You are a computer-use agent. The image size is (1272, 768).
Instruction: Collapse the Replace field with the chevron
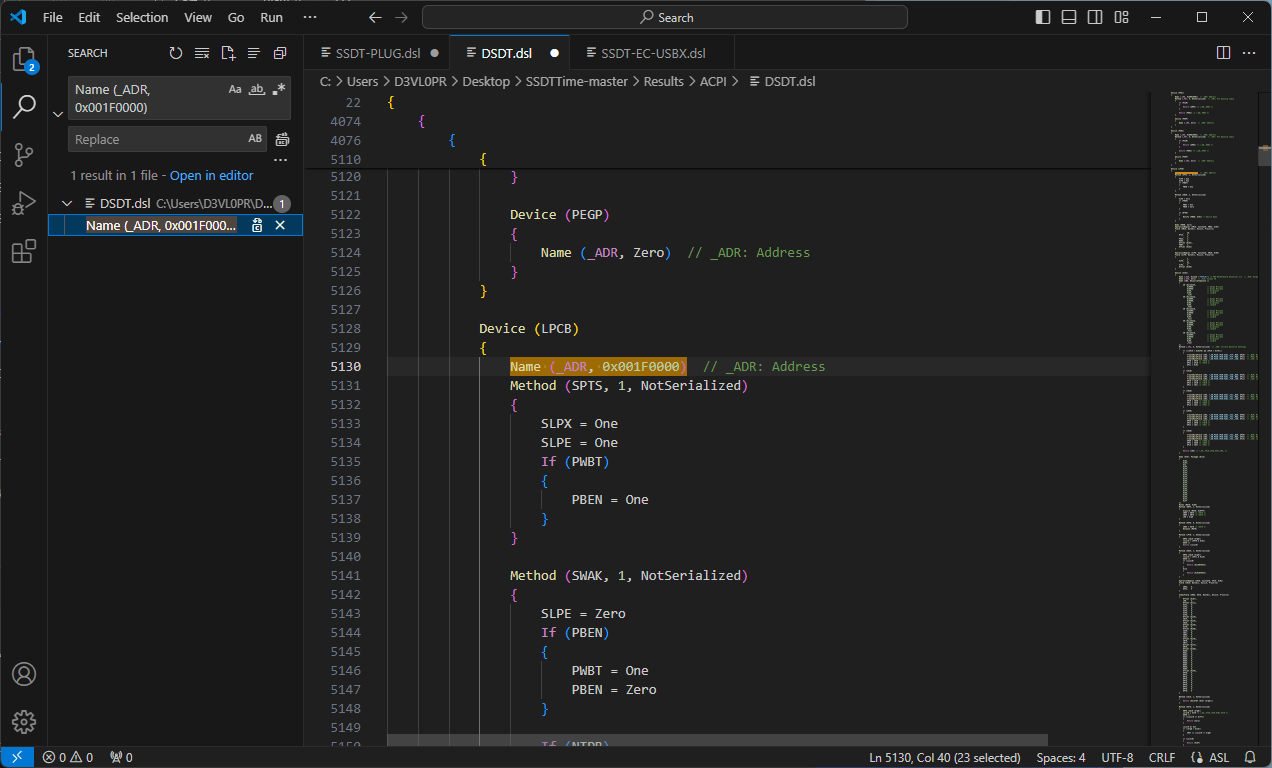tap(57, 114)
